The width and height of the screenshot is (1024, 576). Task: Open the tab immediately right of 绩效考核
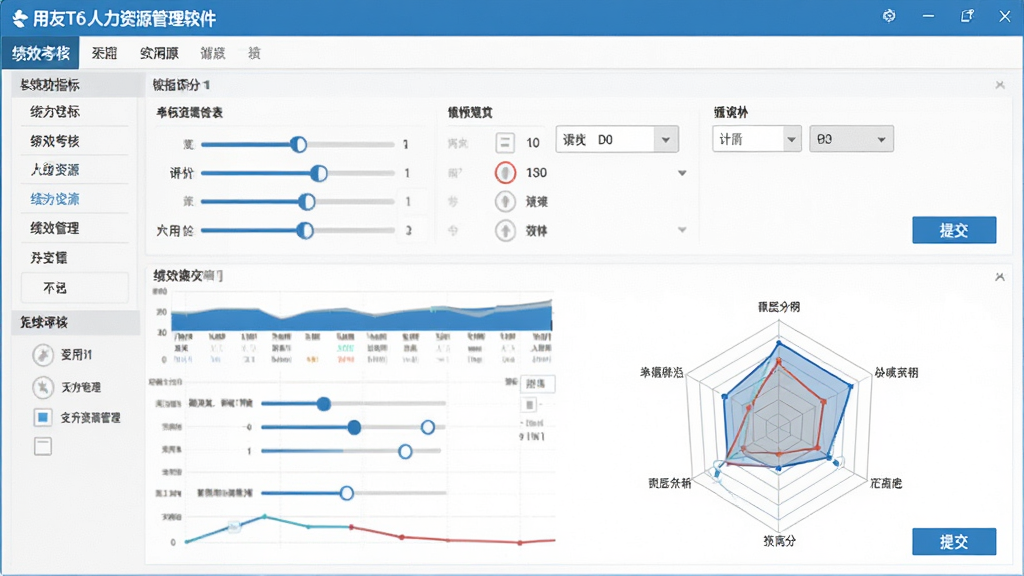pos(104,54)
